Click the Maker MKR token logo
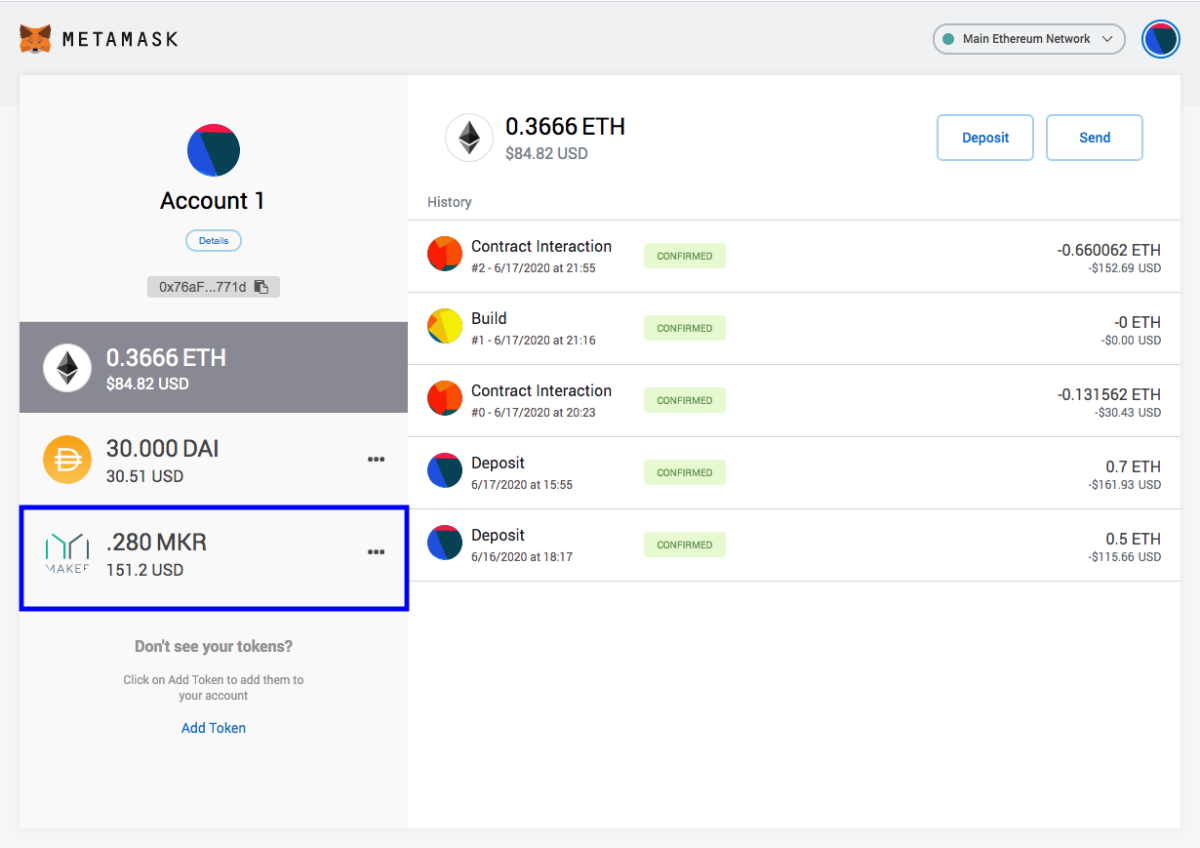The height and width of the screenshot is (848, 1200). [x=67, y=553]
